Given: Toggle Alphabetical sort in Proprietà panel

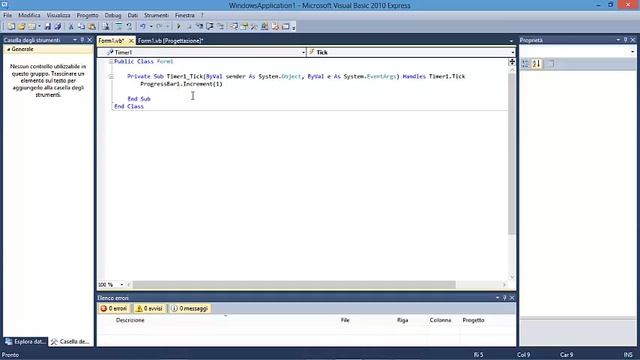Looking at the screenshot, I should [536, 64].
